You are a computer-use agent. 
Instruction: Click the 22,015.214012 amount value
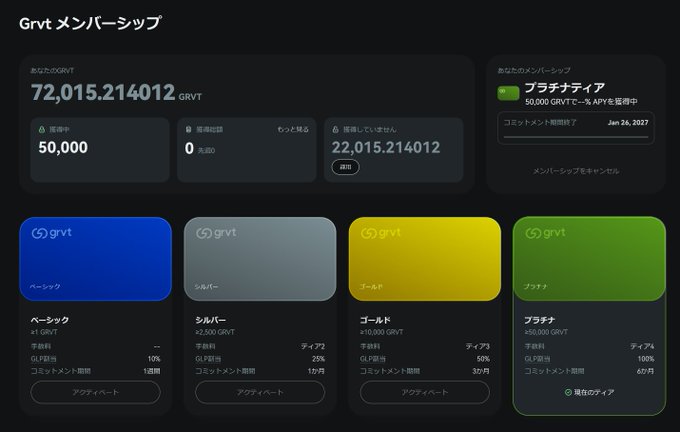coord(386,147)
